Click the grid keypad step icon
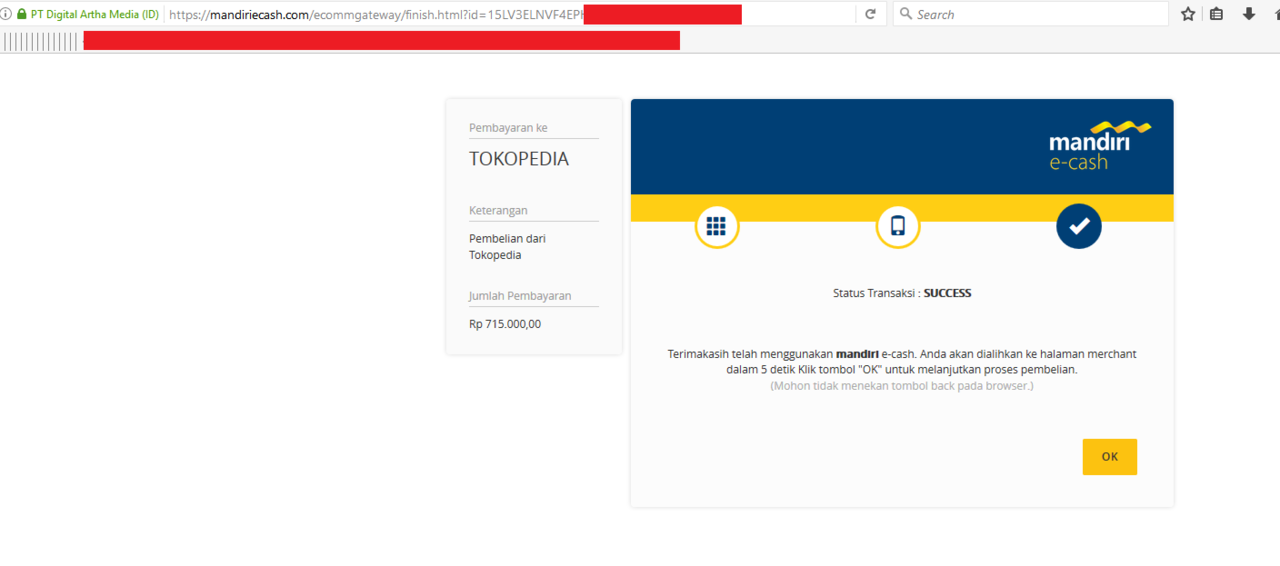1280x566 pixels. [x=717, y=226]
